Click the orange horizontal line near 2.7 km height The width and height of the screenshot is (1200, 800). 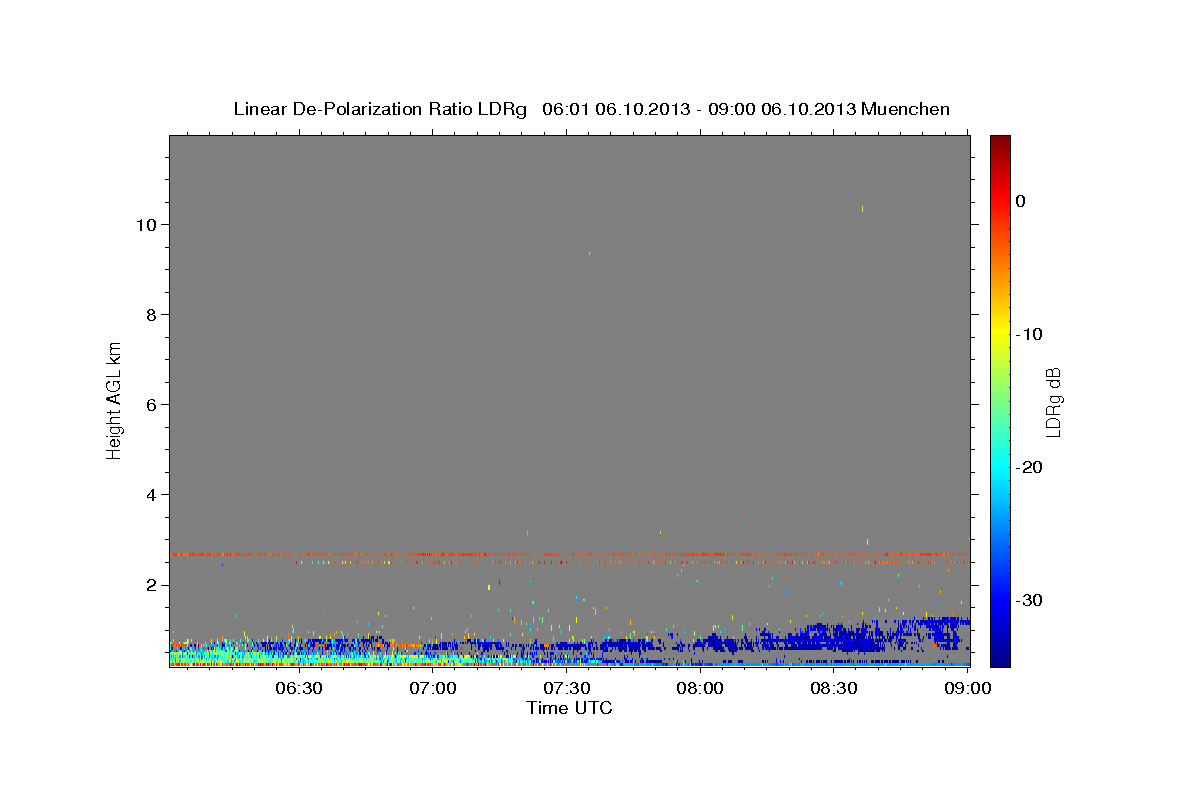point(568,554)
